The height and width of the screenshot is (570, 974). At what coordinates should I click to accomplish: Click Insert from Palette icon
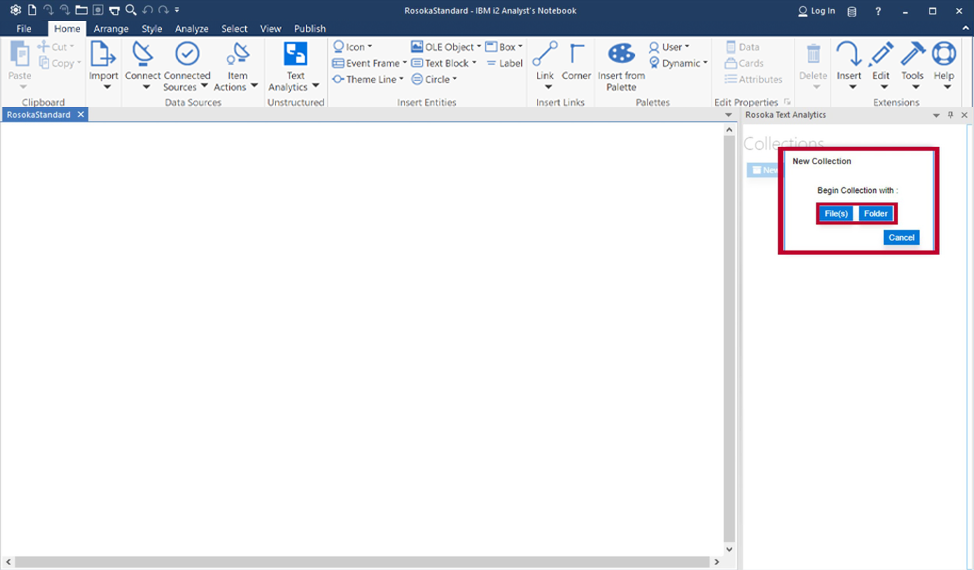click(x=621, y=54)
